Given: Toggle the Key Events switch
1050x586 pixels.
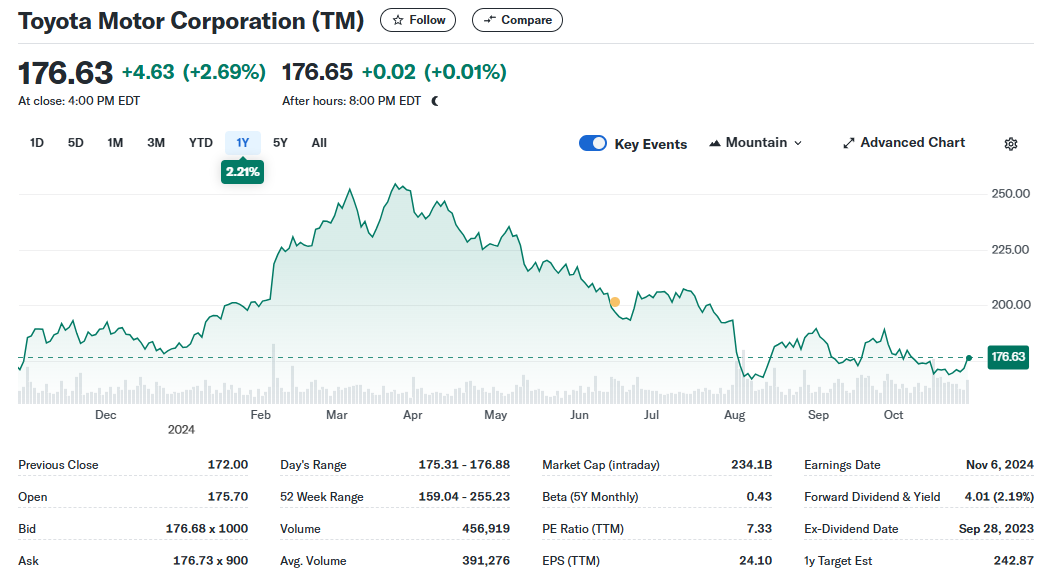Looking at the screenshot, I should point(593,143).
